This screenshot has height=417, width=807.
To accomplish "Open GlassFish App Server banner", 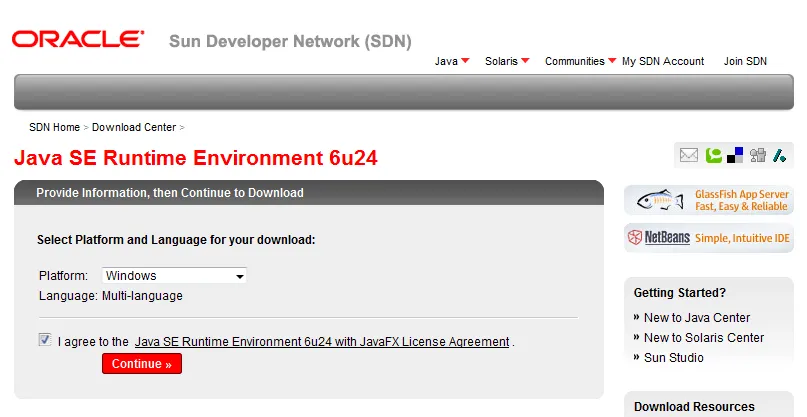I will tap(709, 200).
